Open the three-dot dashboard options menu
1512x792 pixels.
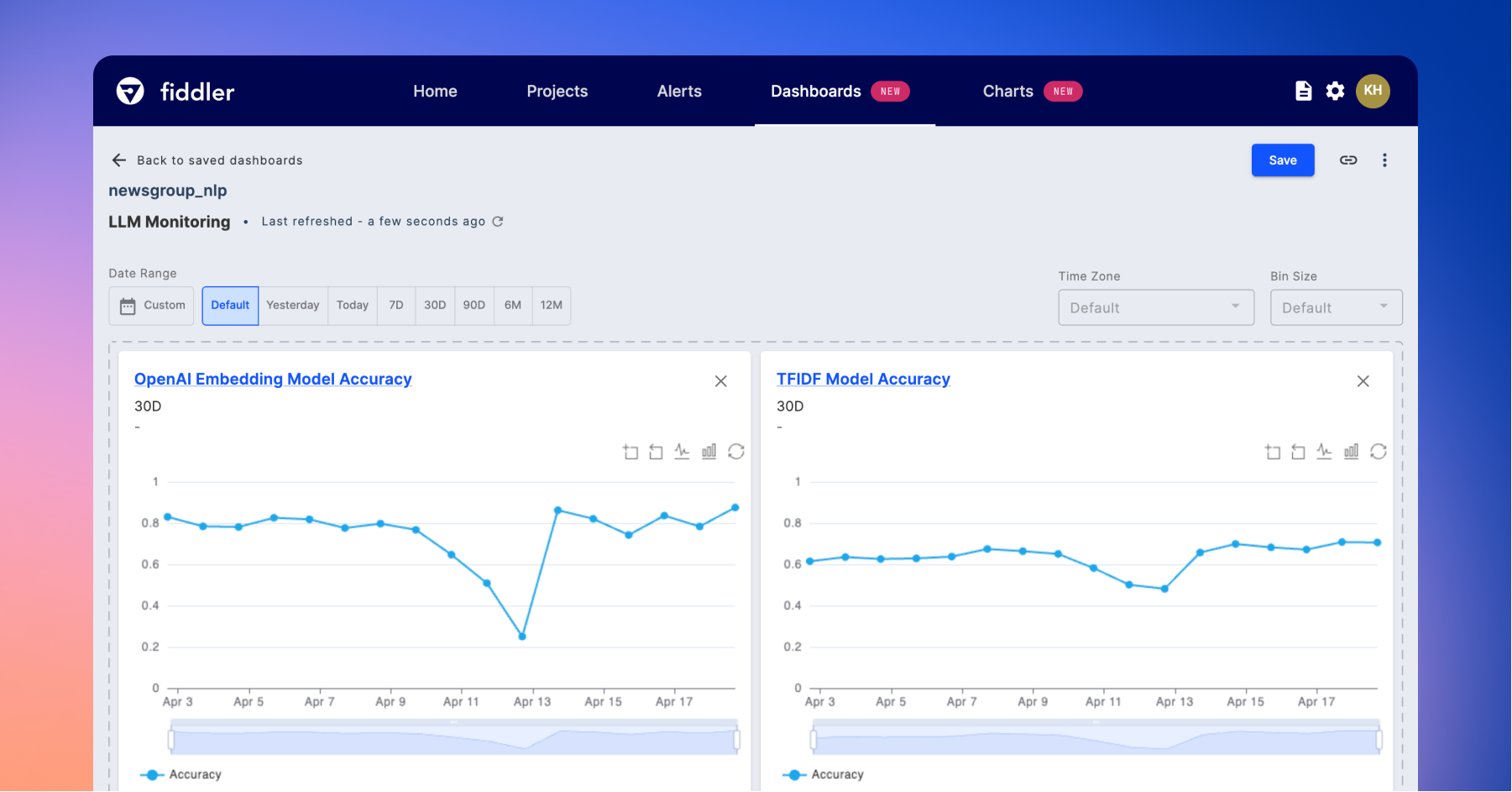point(1384,160)
